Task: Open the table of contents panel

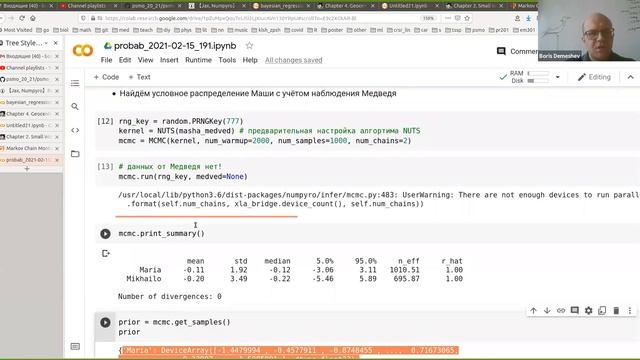Action: [75, 83]
